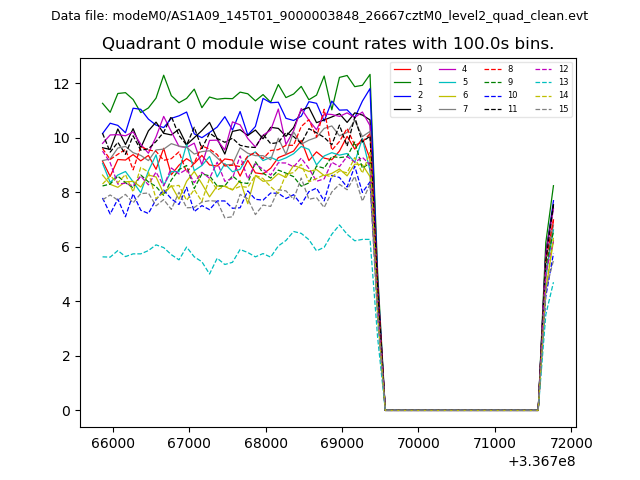The image size is (640, 480).
Task: Click the blue solid line legend entry 2
Action: click(402, 95)
